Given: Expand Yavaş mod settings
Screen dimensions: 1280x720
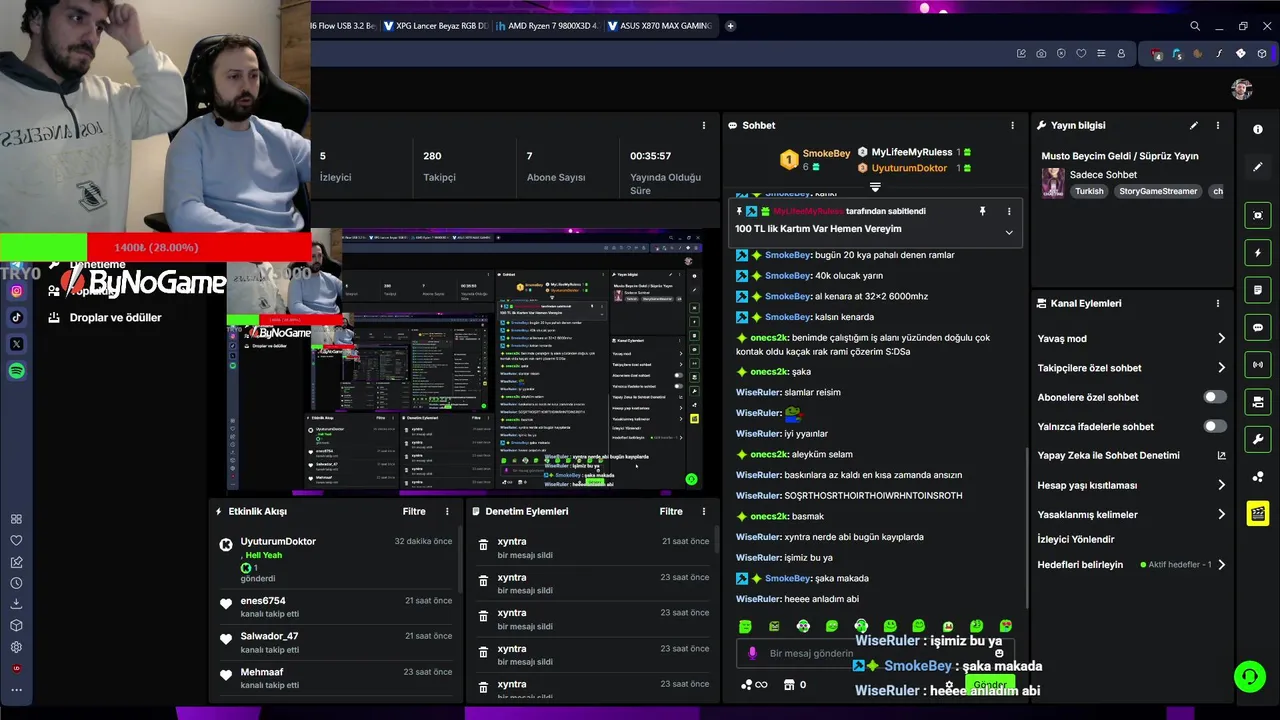Looking at the screenshot, I should pos(1221,339).
